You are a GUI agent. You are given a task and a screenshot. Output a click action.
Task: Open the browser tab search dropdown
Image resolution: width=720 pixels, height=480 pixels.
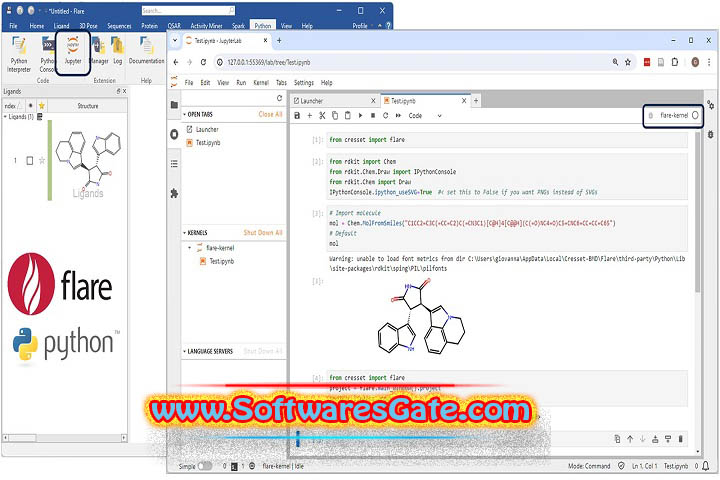coord(175,40)
